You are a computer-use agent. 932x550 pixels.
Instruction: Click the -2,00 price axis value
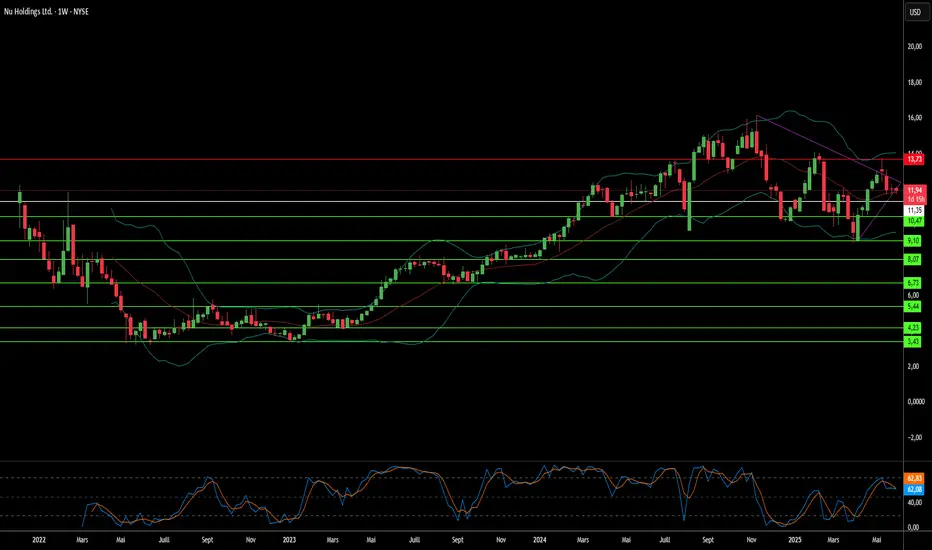tap(914, 437)
